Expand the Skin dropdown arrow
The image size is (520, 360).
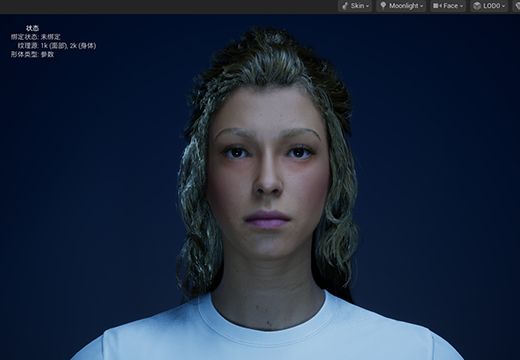367,6
